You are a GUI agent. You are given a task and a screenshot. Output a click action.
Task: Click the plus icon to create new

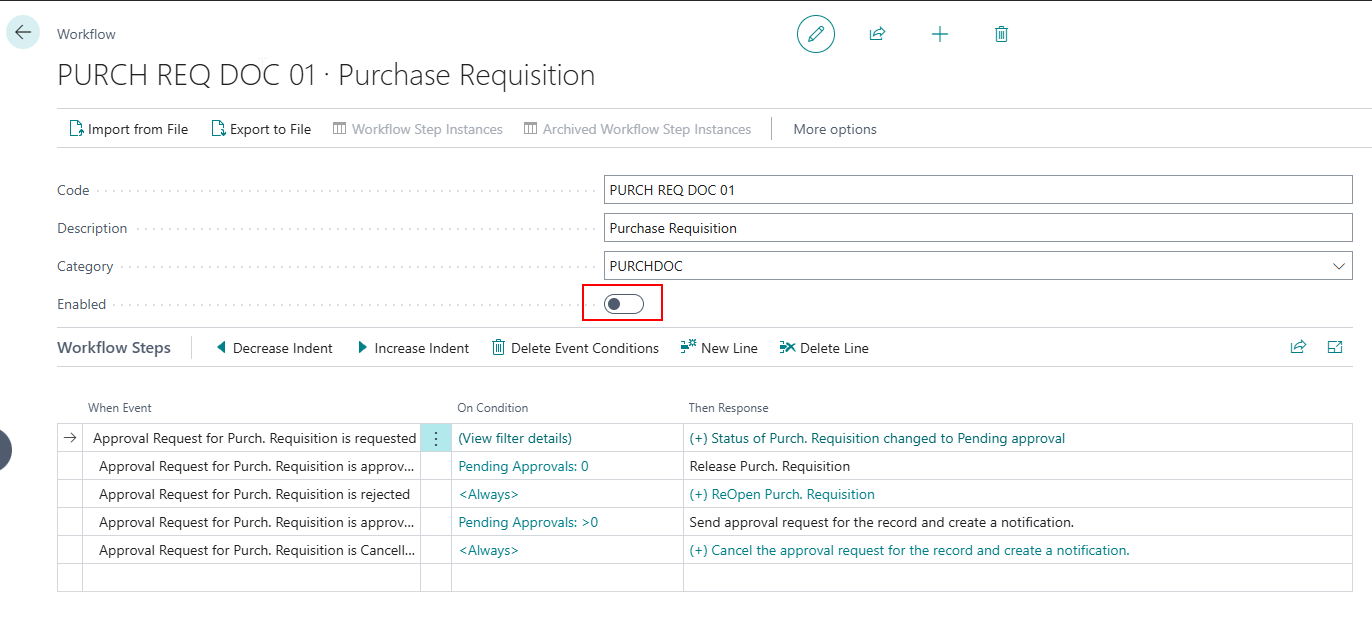(x=939, y=34)
